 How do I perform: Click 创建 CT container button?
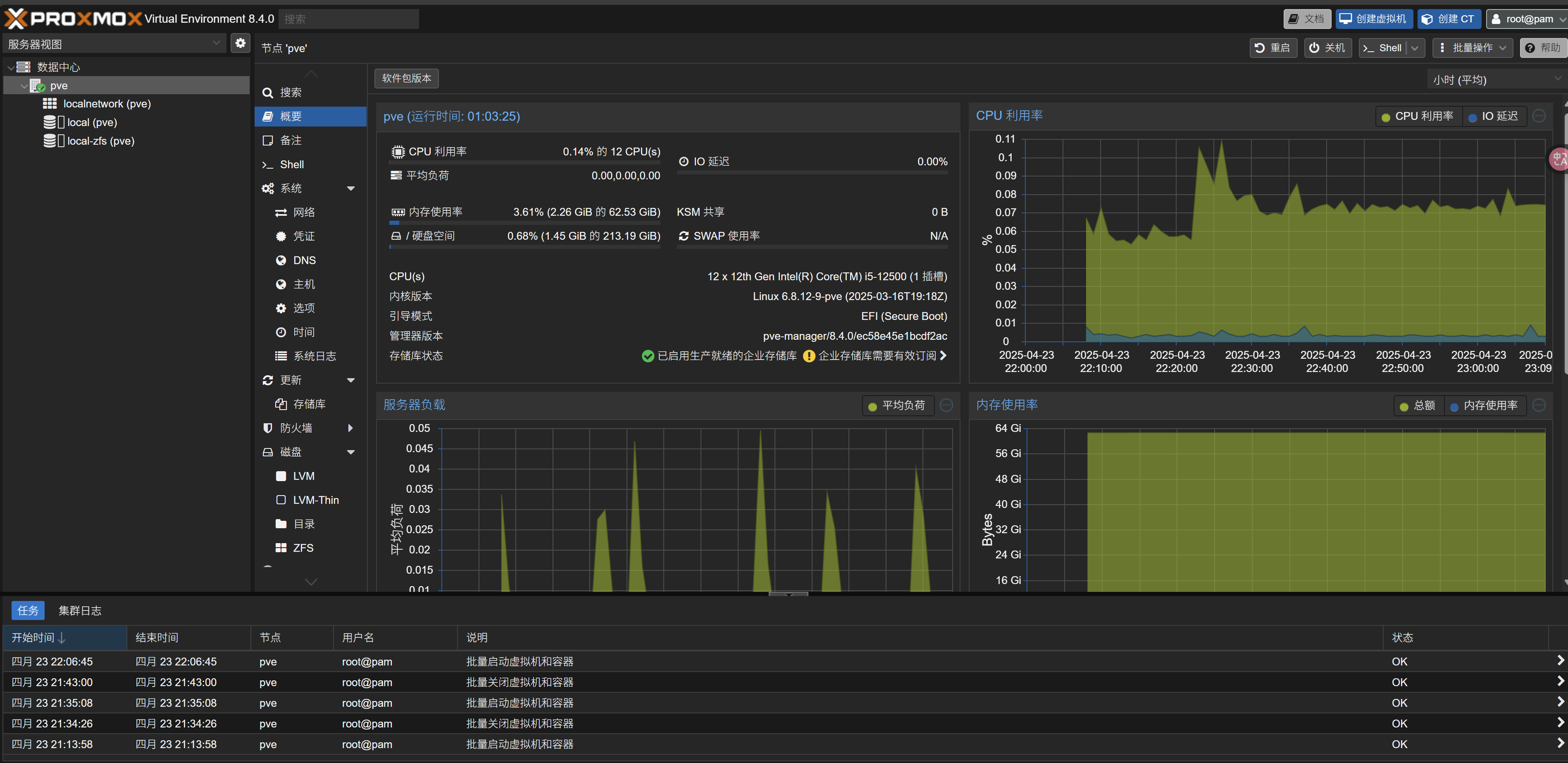click(1449, 19)
